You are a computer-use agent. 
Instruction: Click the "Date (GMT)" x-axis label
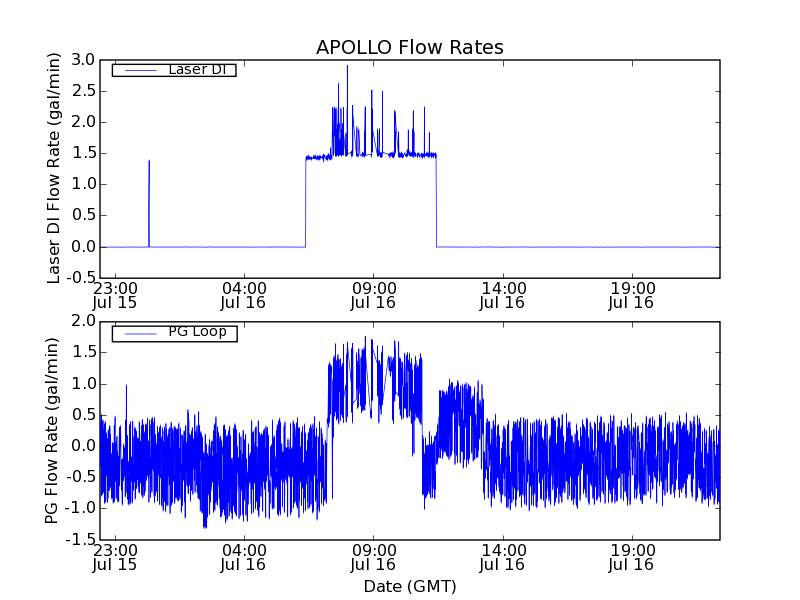pyautogui.click(x=410, y=586)
